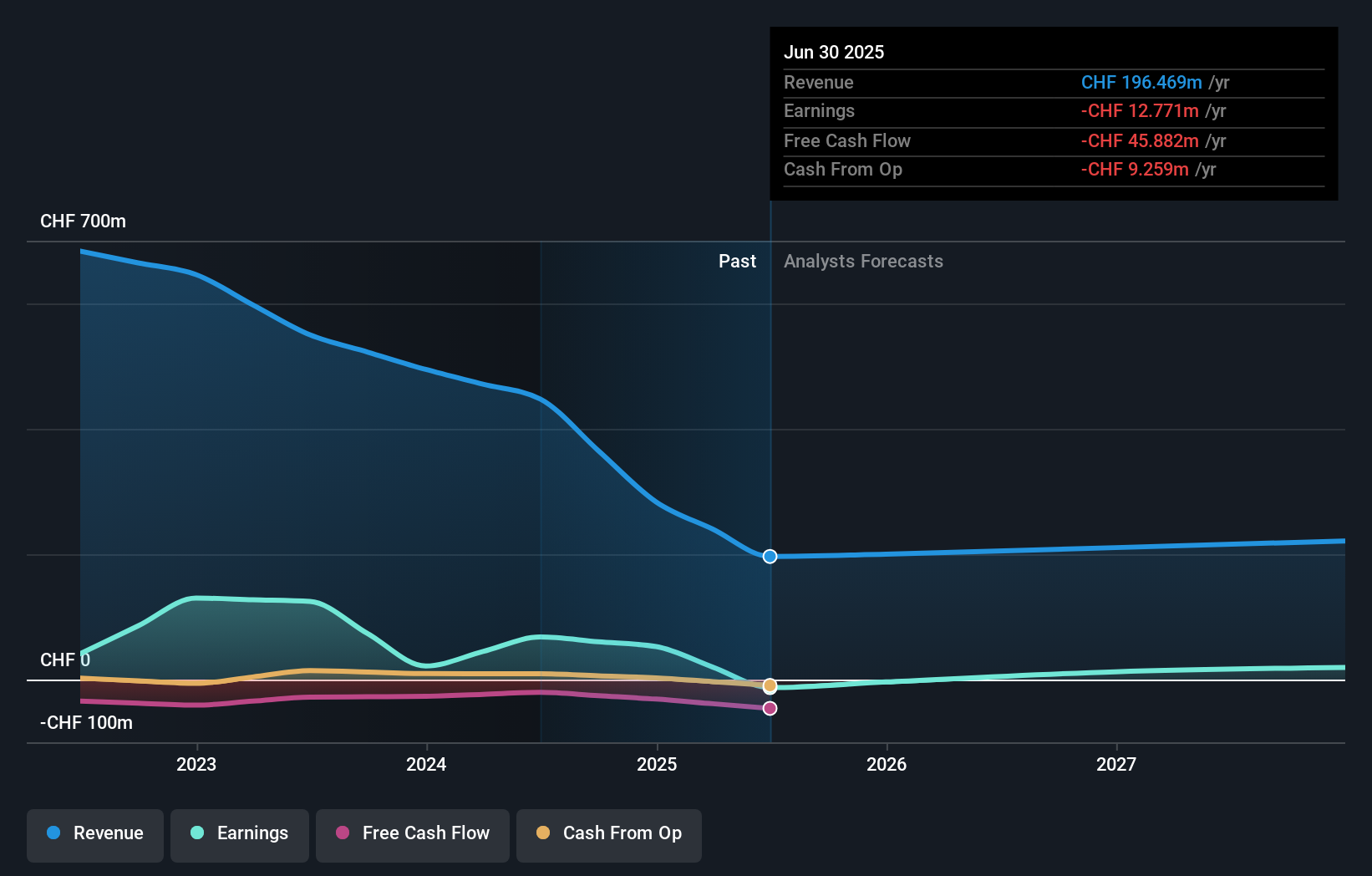Click the orange Cash From Op marker

point(770,686)
